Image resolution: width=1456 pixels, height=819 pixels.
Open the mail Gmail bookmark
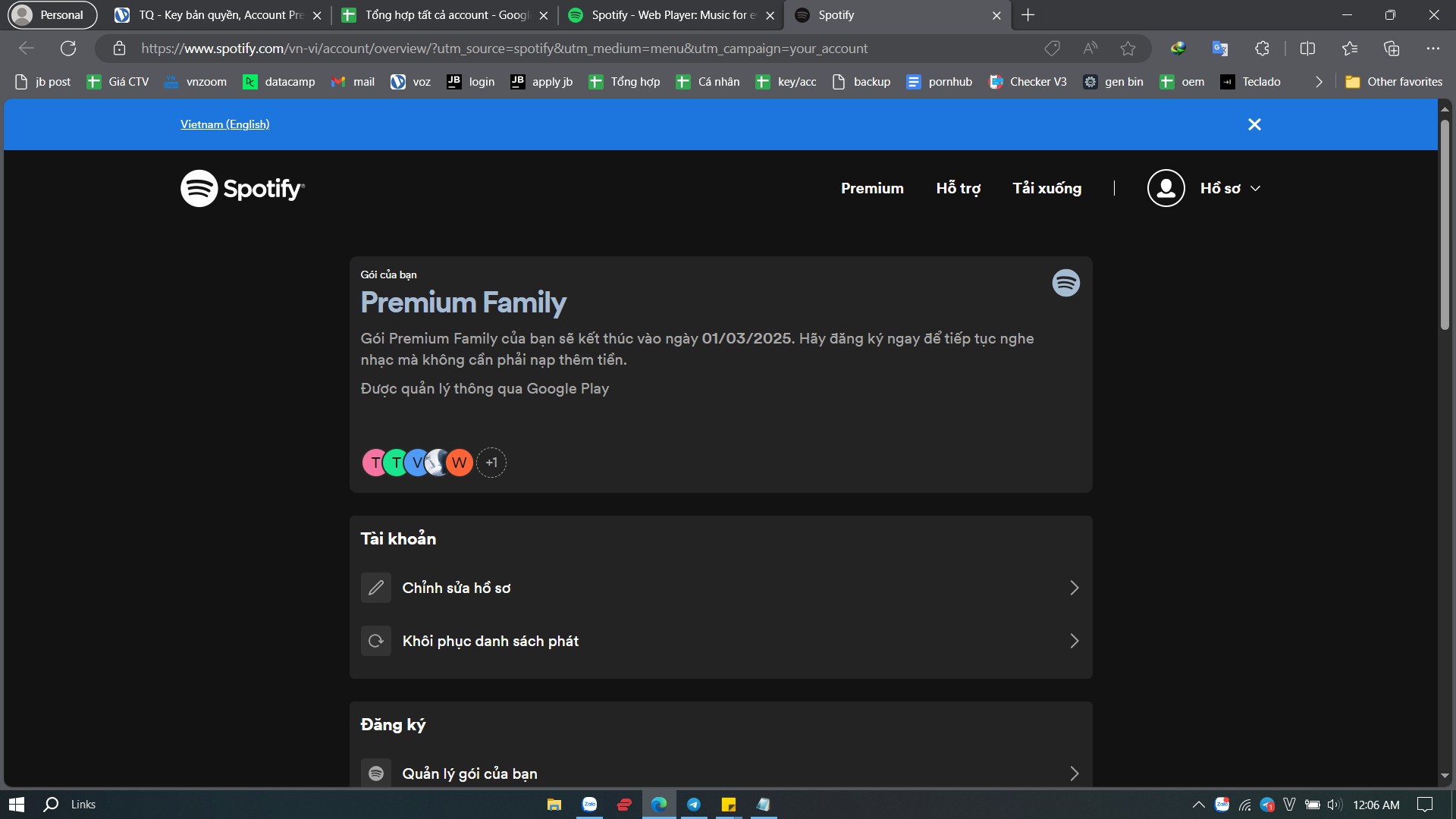[x=353, y=82]
